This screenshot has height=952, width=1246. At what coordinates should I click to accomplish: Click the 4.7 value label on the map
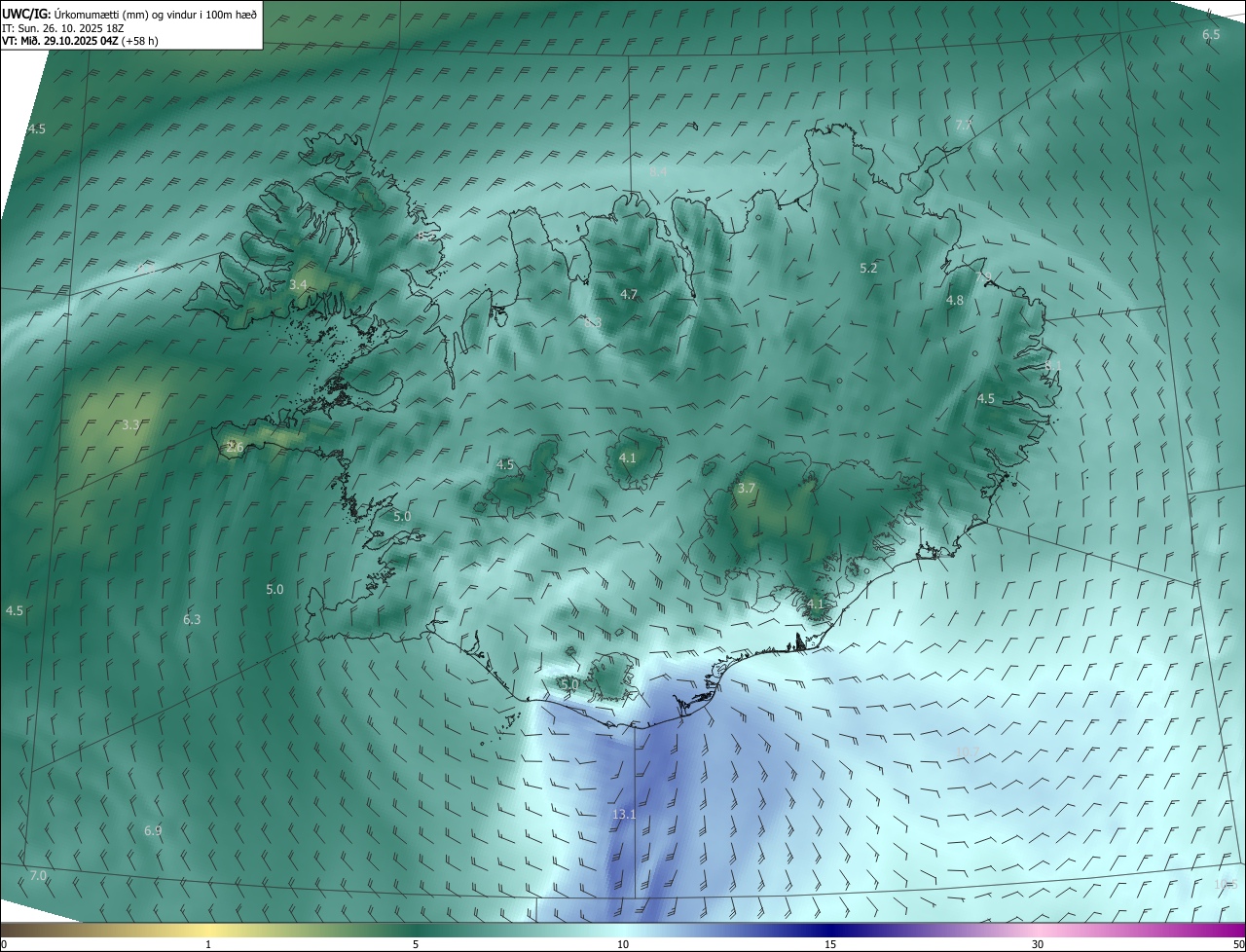[629, 294]
